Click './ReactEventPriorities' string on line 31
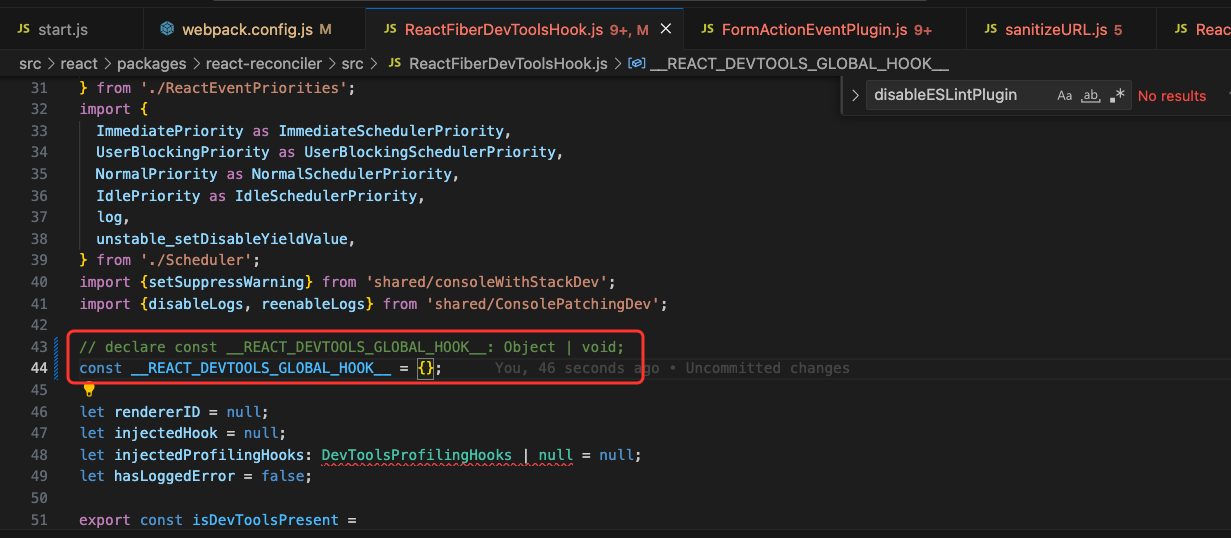Image resolution: width=1231 pixels, height=538 pixels. (x=243, y=88)
